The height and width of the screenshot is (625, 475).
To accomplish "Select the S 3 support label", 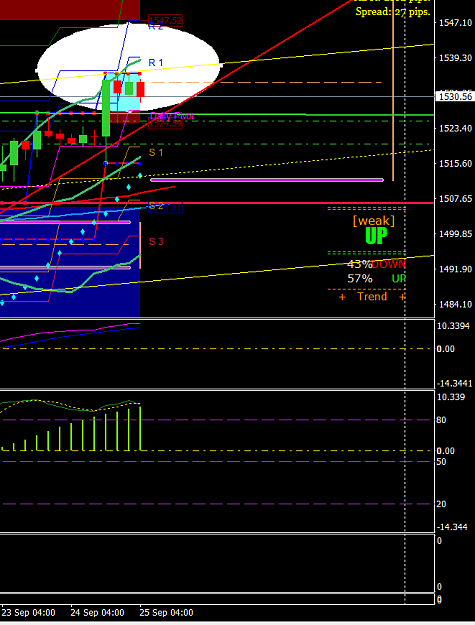I will [156, 241].
